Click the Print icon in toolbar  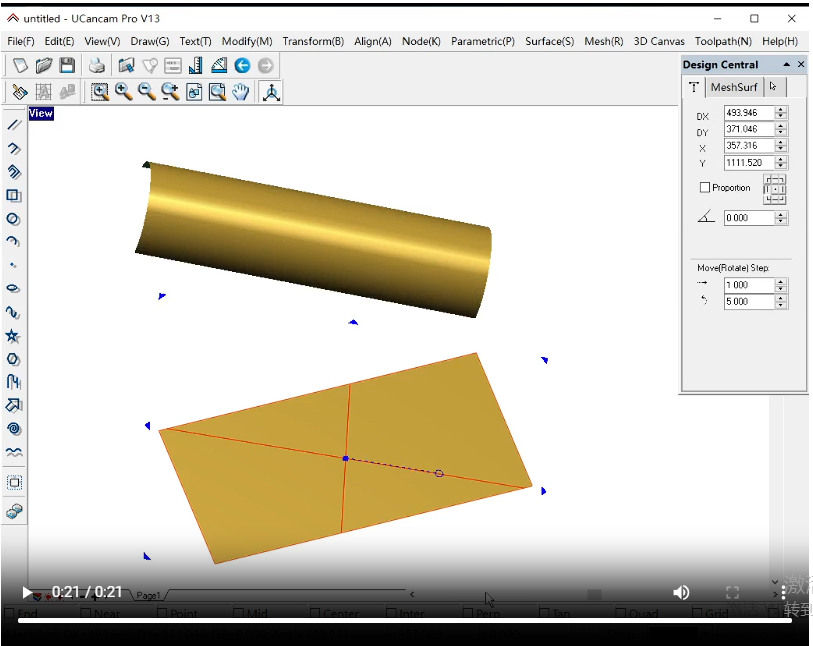click(97, 66)
